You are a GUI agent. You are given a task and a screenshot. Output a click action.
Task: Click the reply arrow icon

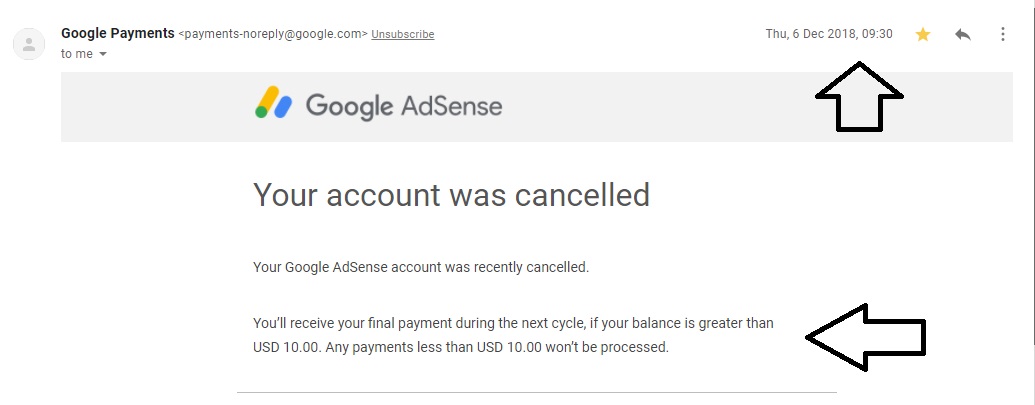point(962,34)
